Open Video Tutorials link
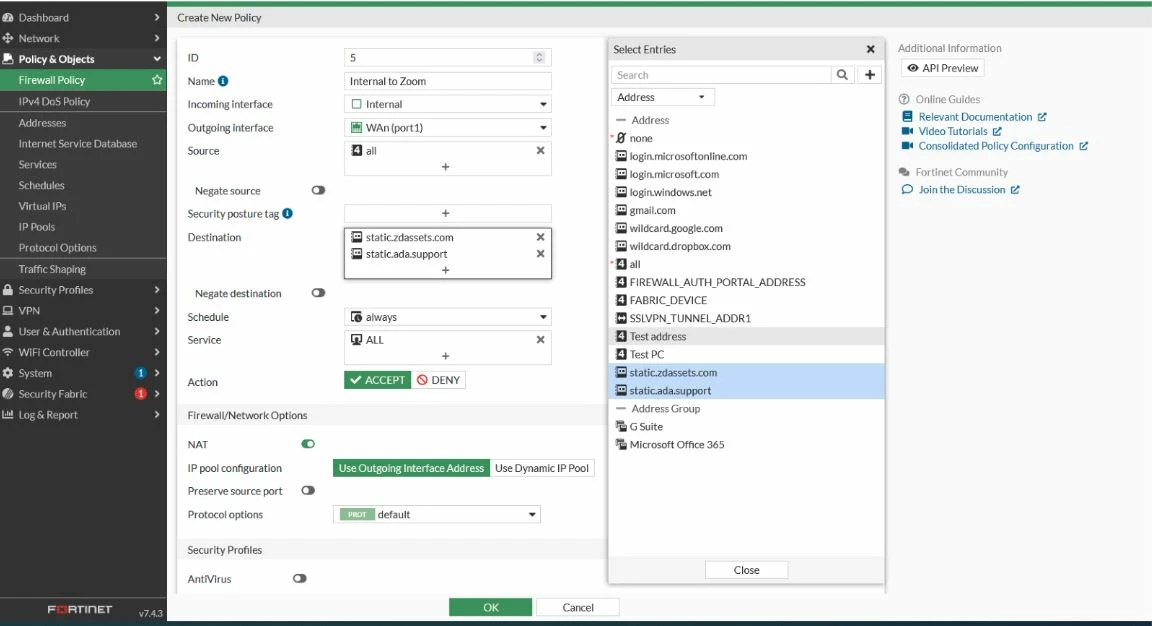 [x=953, y=132]
